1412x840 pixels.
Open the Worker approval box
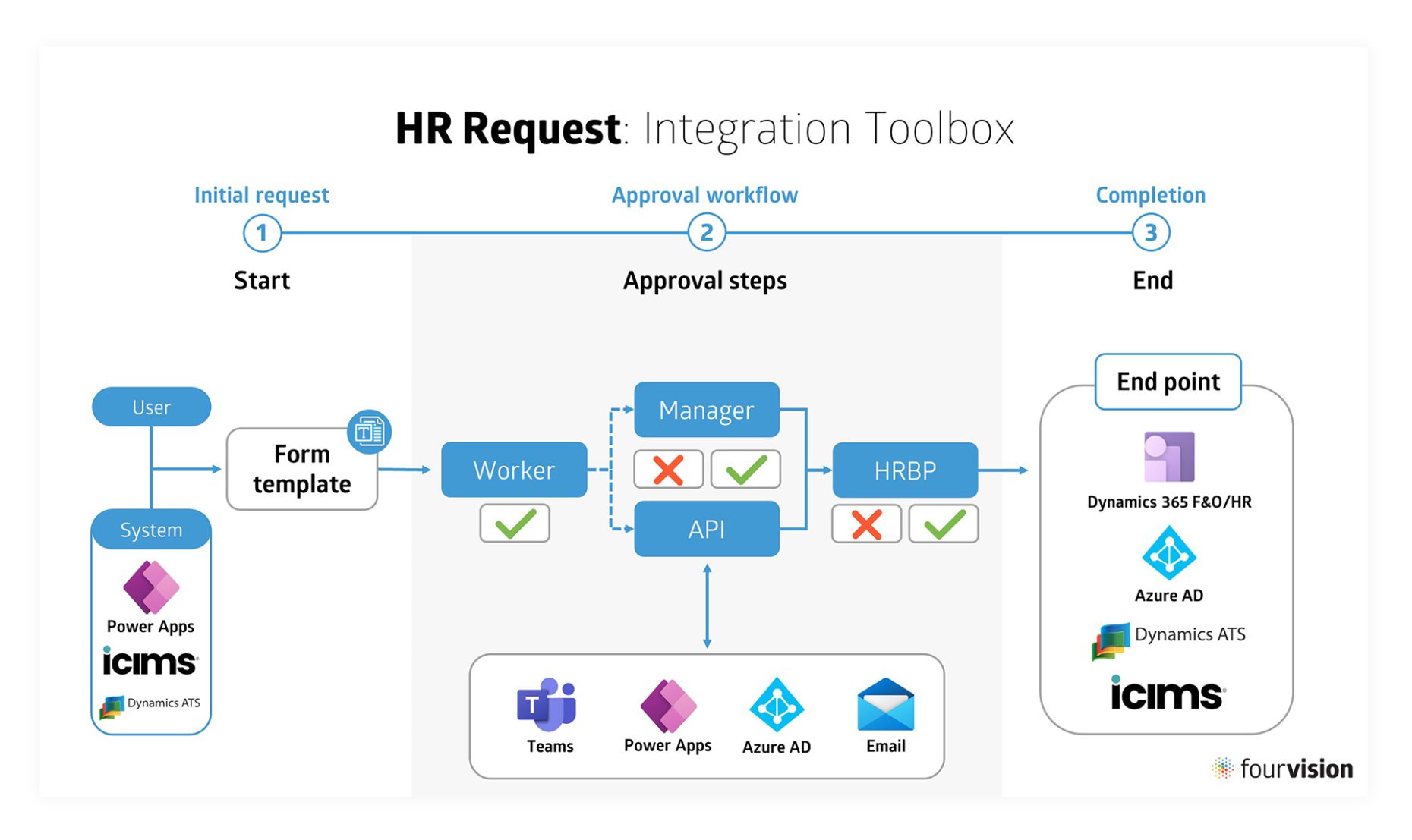coord(514,470)
